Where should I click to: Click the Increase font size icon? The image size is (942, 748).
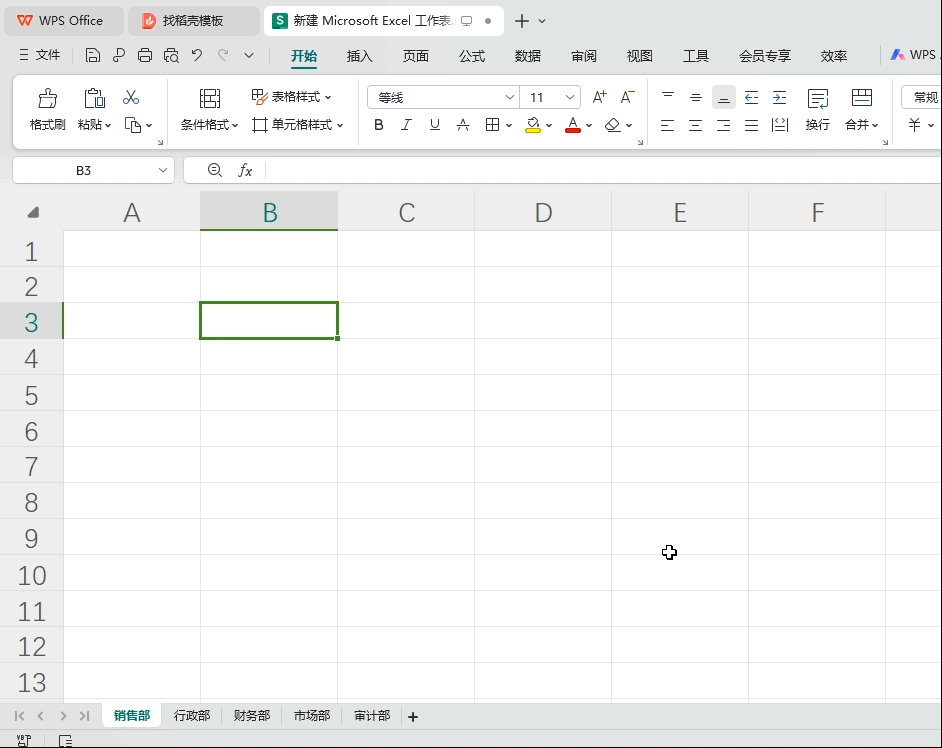tap(600, 97)
